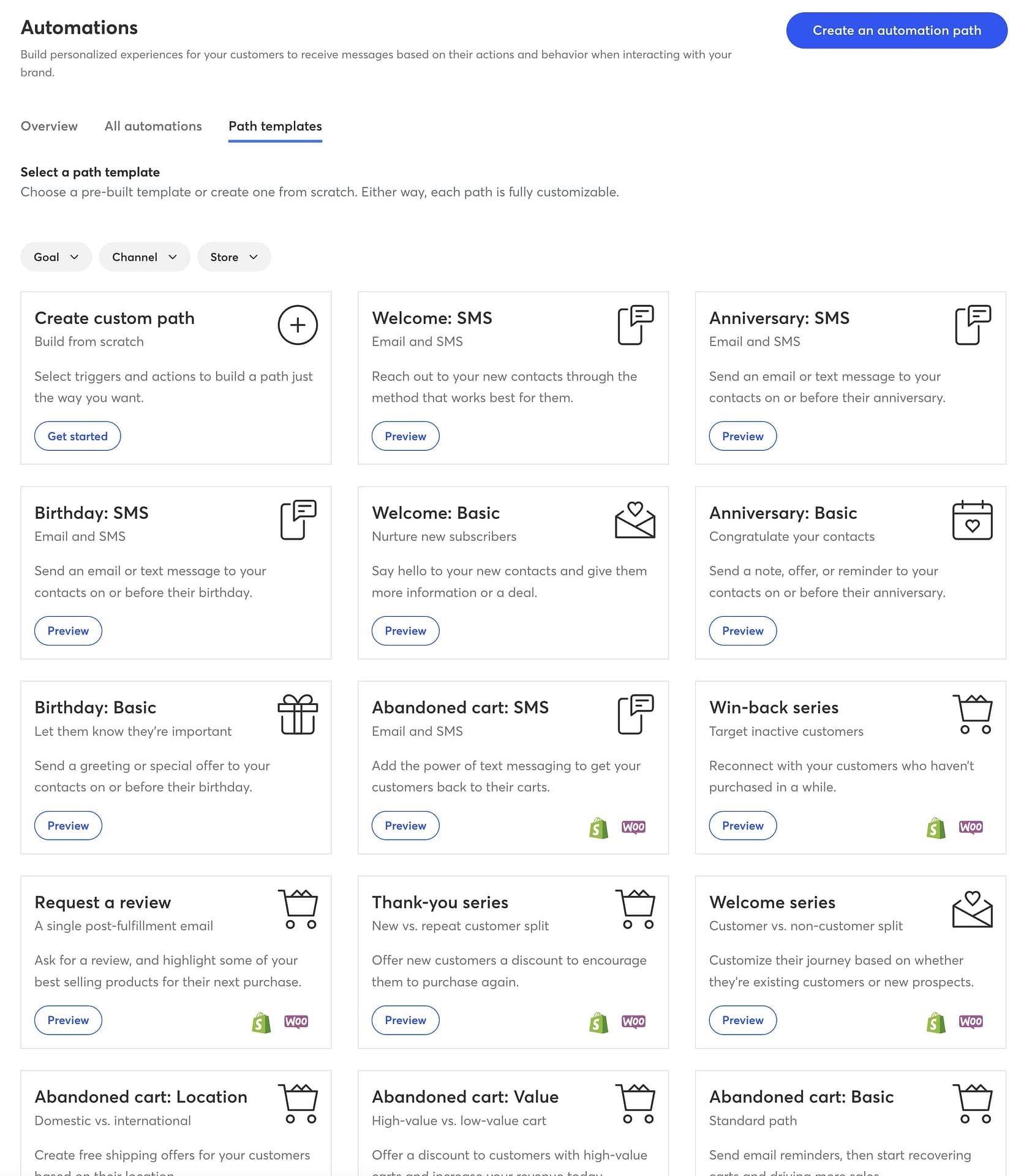
Task: Preview the Win-back series template
Action: pos(742,825)
